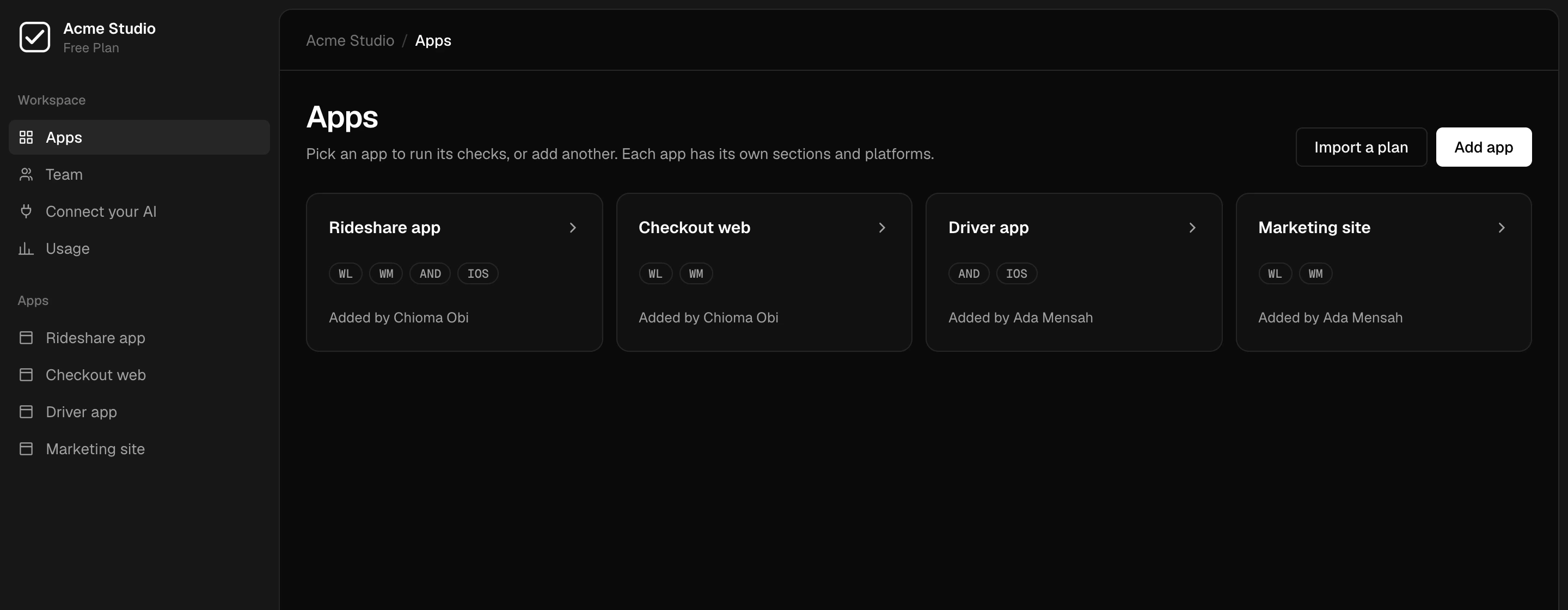Click the IOS tag on Driver app card

click(x=1016, y=274)
